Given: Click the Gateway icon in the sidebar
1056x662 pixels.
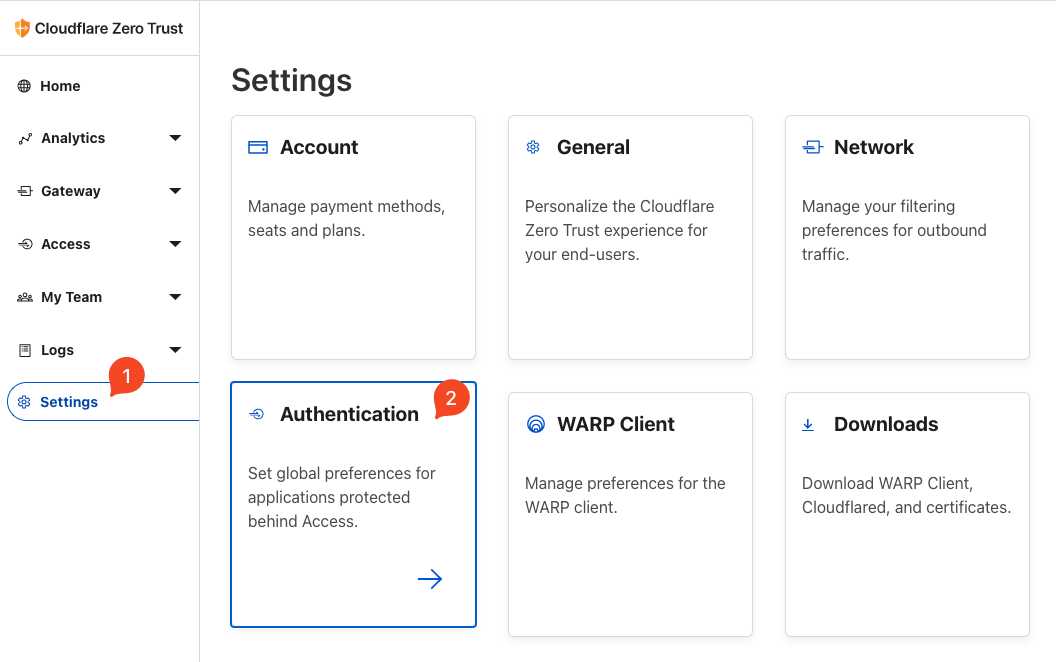Looking at the screenshot, I should [25, 191].
